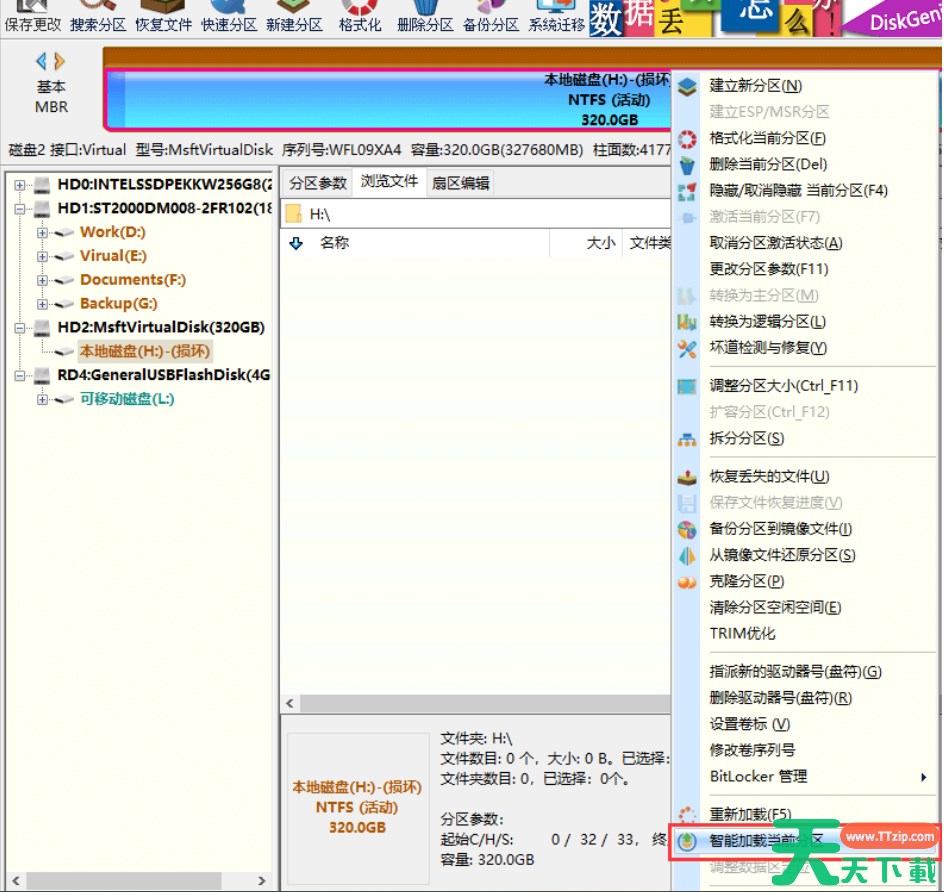The height and width of the screenshot is (892, 944).
Task: Switch to the 分区参数 tab
Action: click(318, 182)
